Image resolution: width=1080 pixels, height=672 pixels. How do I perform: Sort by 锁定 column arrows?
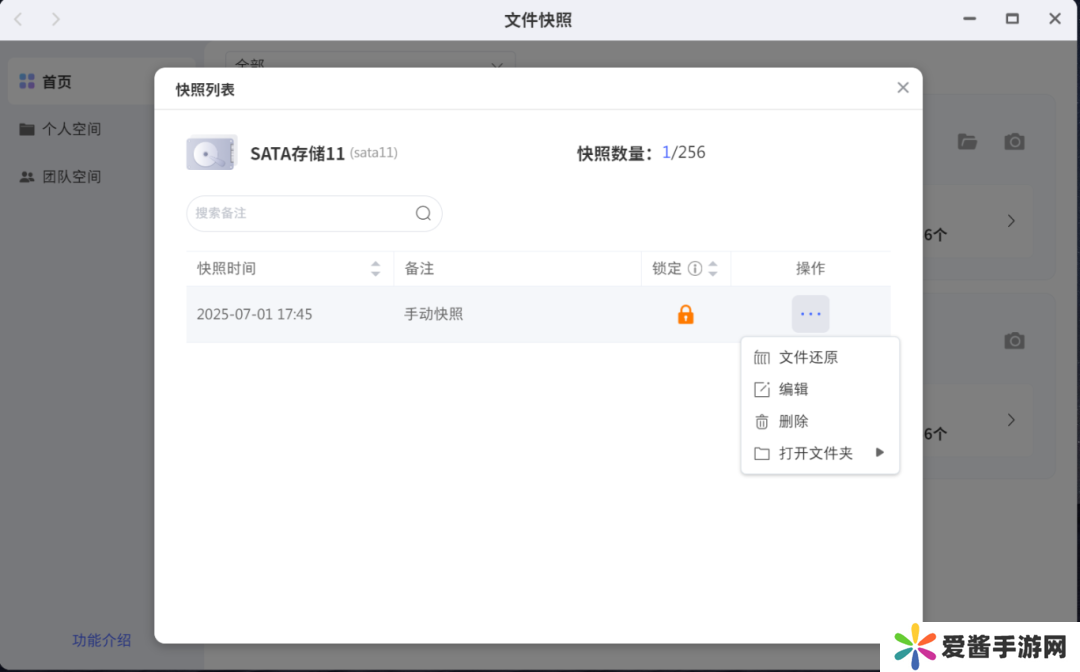point(713,268)
